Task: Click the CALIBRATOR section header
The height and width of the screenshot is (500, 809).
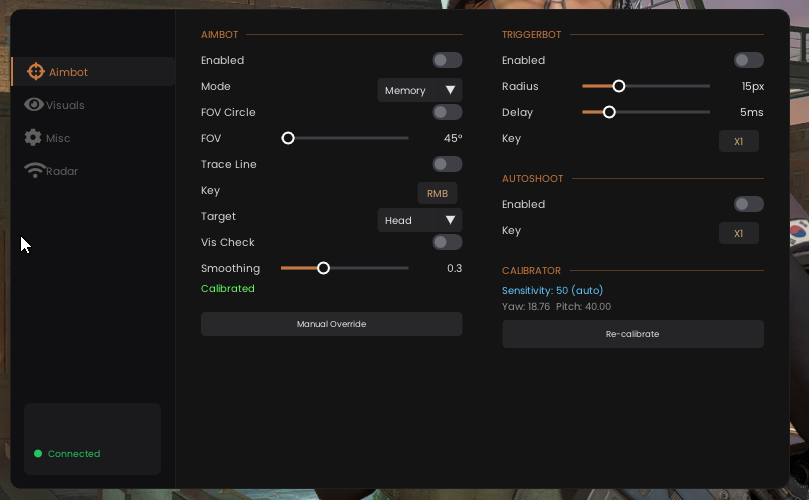Action: tap(531, 270)
